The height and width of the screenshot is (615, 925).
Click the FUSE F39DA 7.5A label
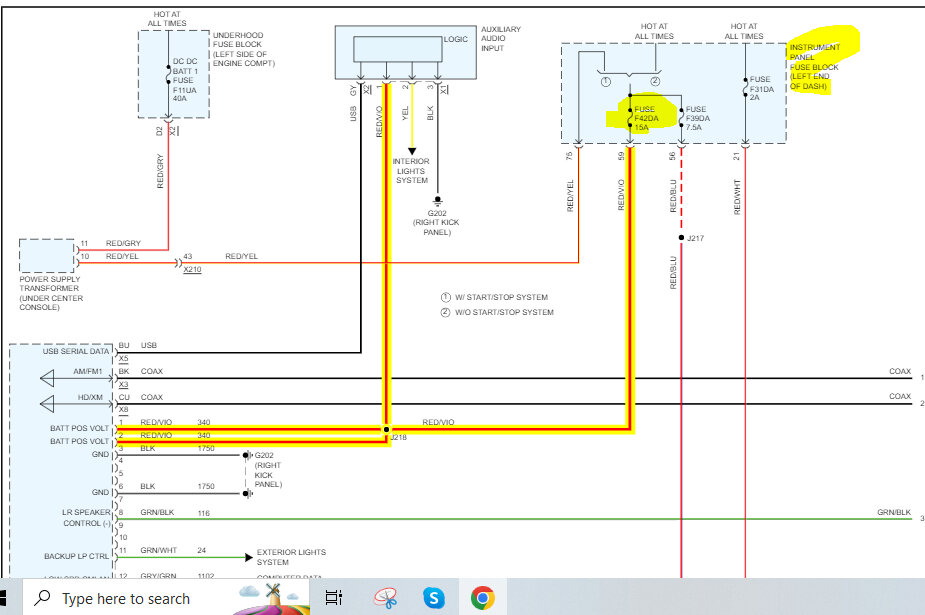pos(696,118)
